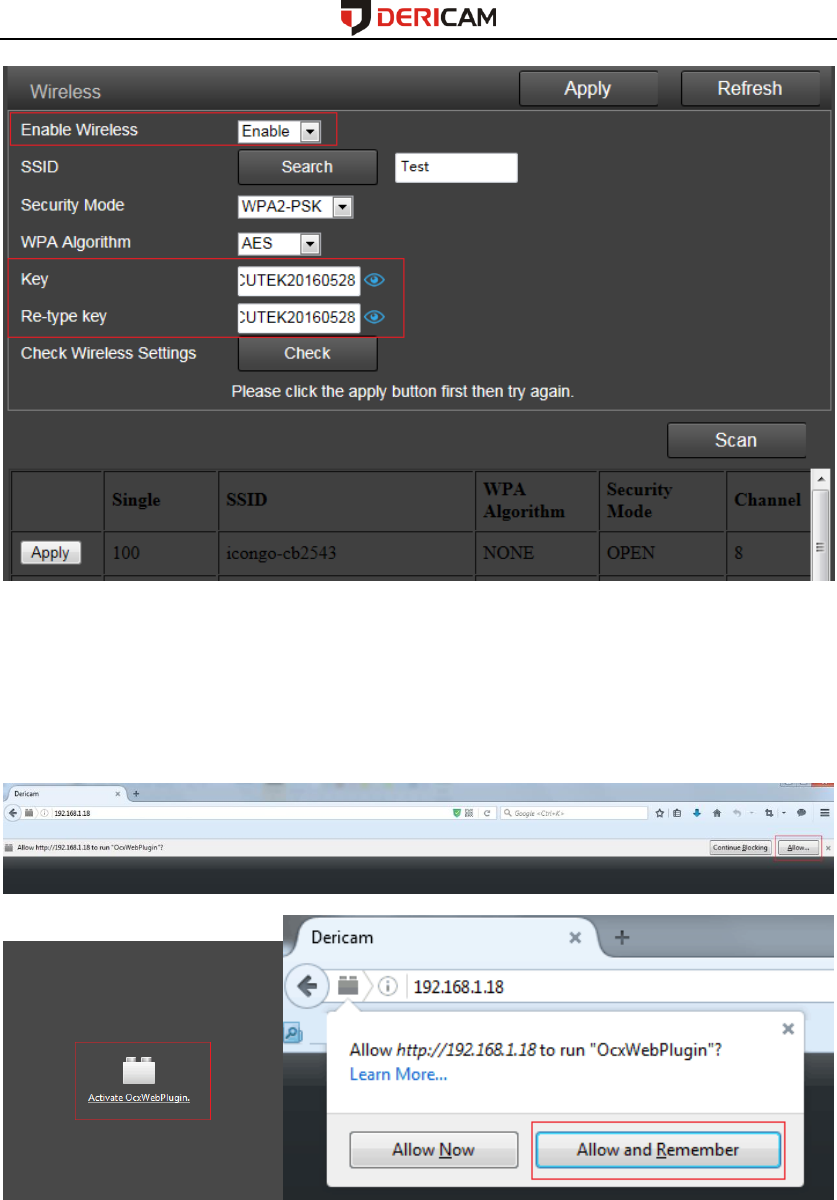This screenshot has width=837, height=1200.
Task: Click the site info icon in large address bar
Action: [388, 987]
